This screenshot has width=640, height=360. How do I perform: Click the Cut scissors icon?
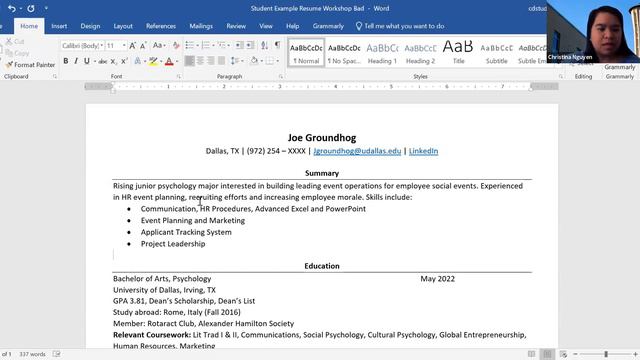point(9,42)
